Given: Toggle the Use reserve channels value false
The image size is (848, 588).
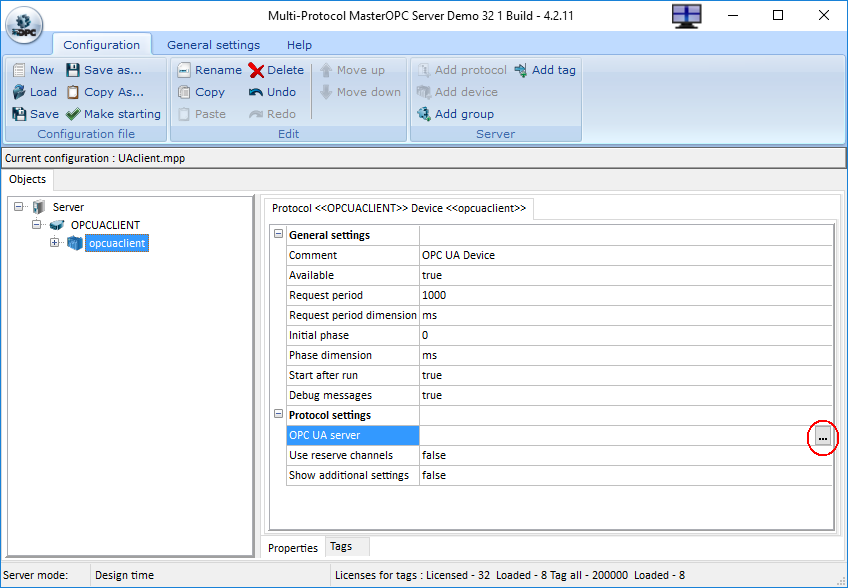Looking at the screenshot, I should [626, 455].
